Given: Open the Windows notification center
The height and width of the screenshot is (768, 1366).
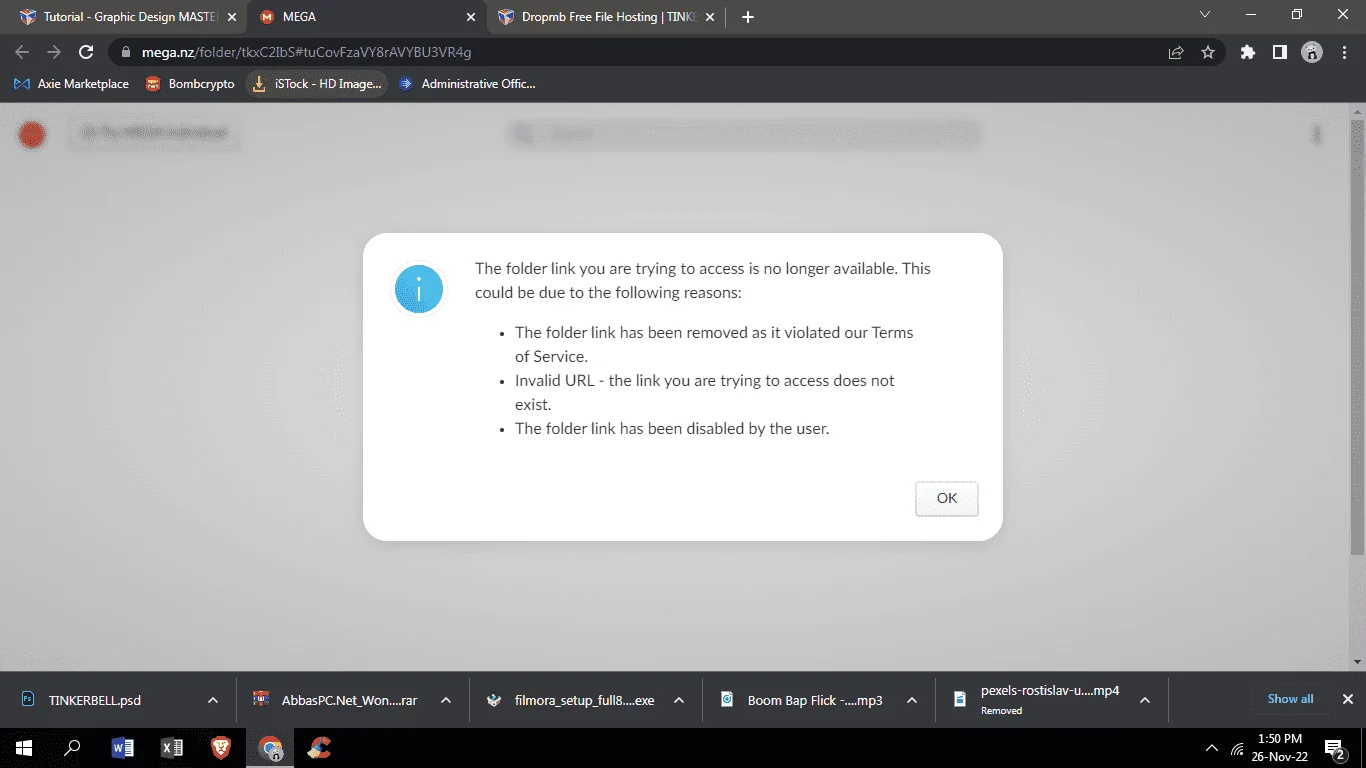Looking at the screenshot, I should click(1334, 748).
